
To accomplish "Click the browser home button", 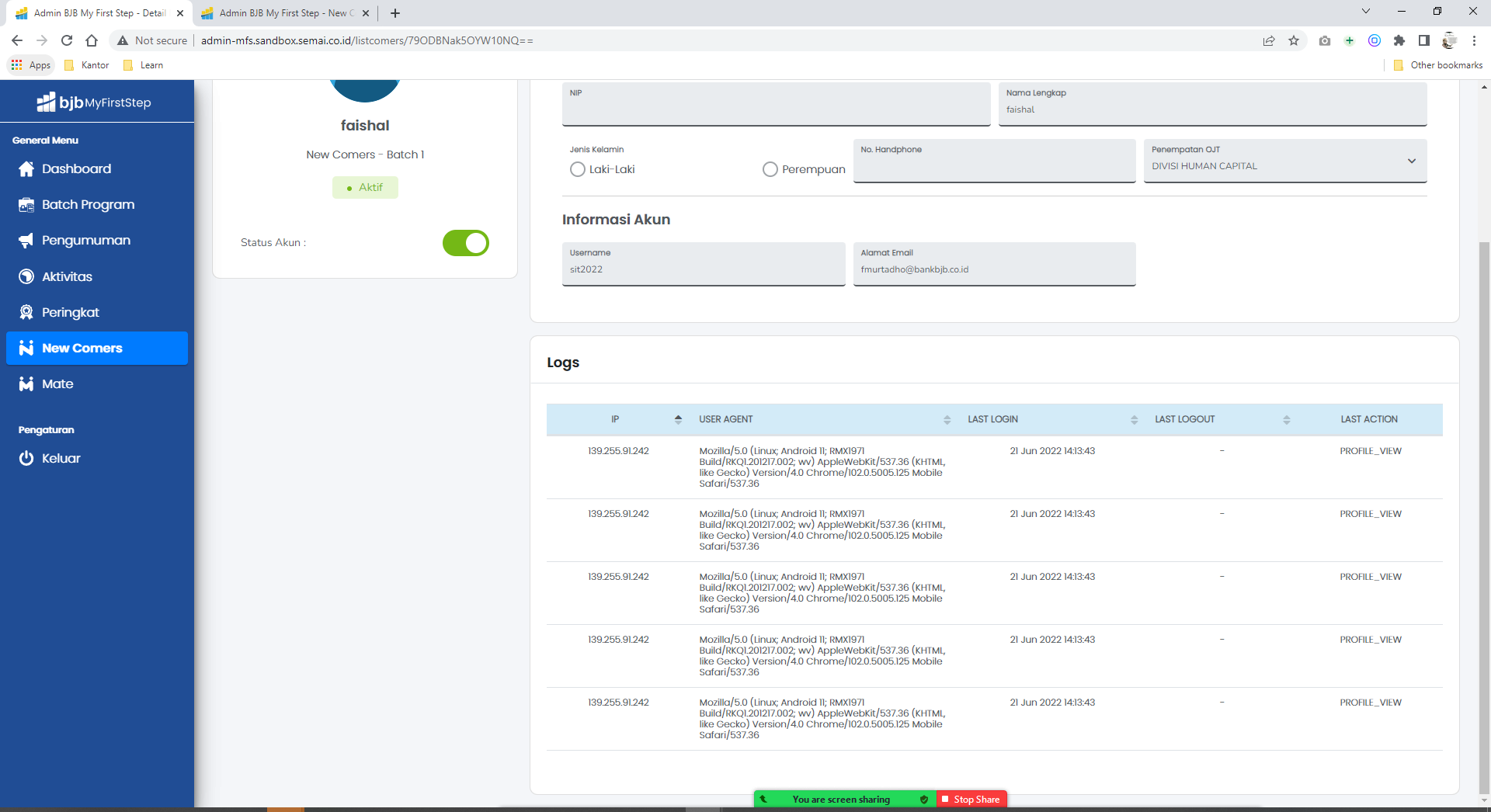I will click(x=92, y=40).
